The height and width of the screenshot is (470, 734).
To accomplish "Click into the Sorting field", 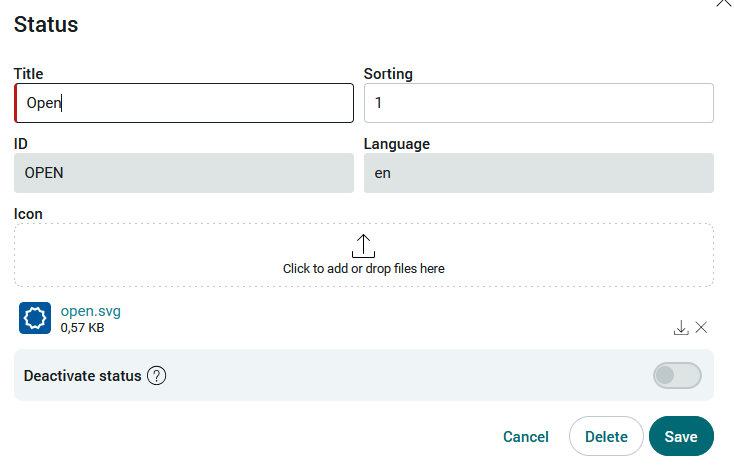I will click(539, 103).
